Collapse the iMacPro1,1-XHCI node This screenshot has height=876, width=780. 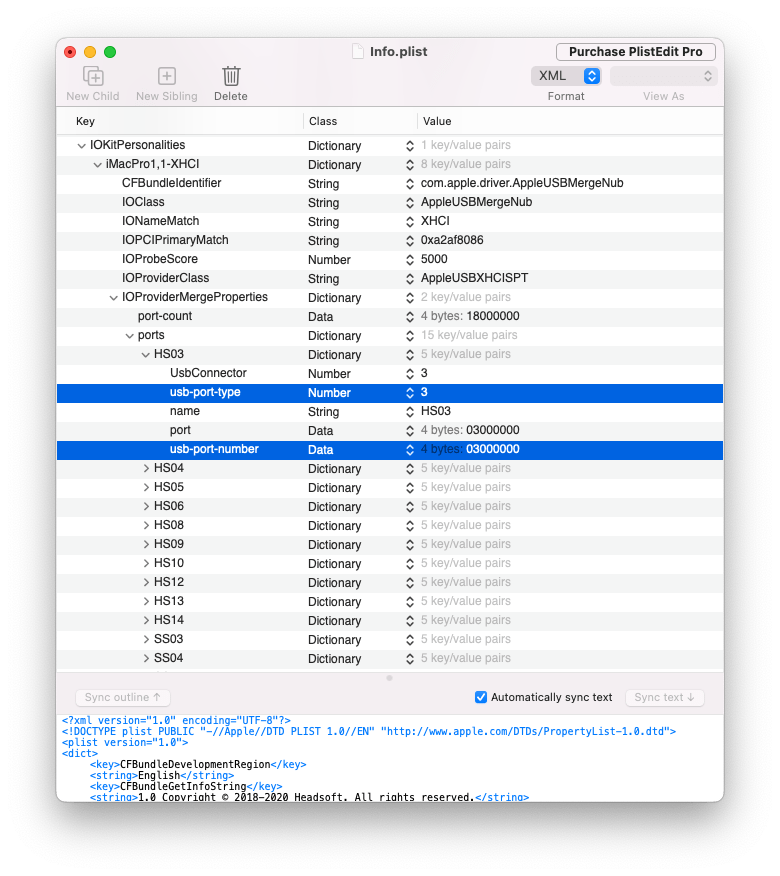[x=97, y=164]
